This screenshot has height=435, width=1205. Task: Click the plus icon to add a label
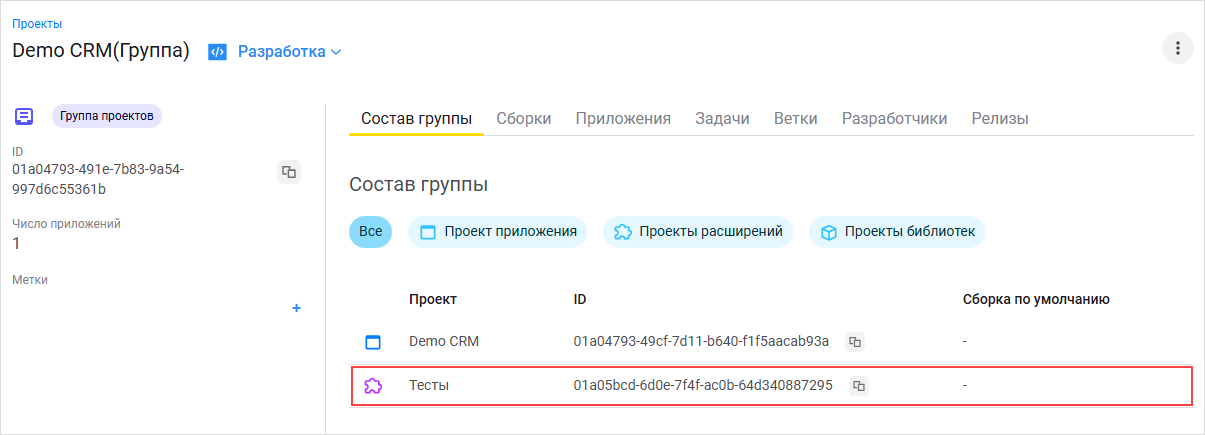(x=296, y=308)
